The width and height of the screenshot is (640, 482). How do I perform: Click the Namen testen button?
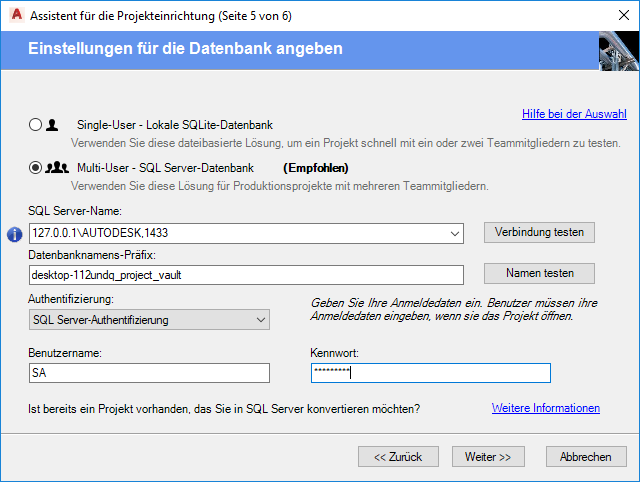[x=539, y=273]
